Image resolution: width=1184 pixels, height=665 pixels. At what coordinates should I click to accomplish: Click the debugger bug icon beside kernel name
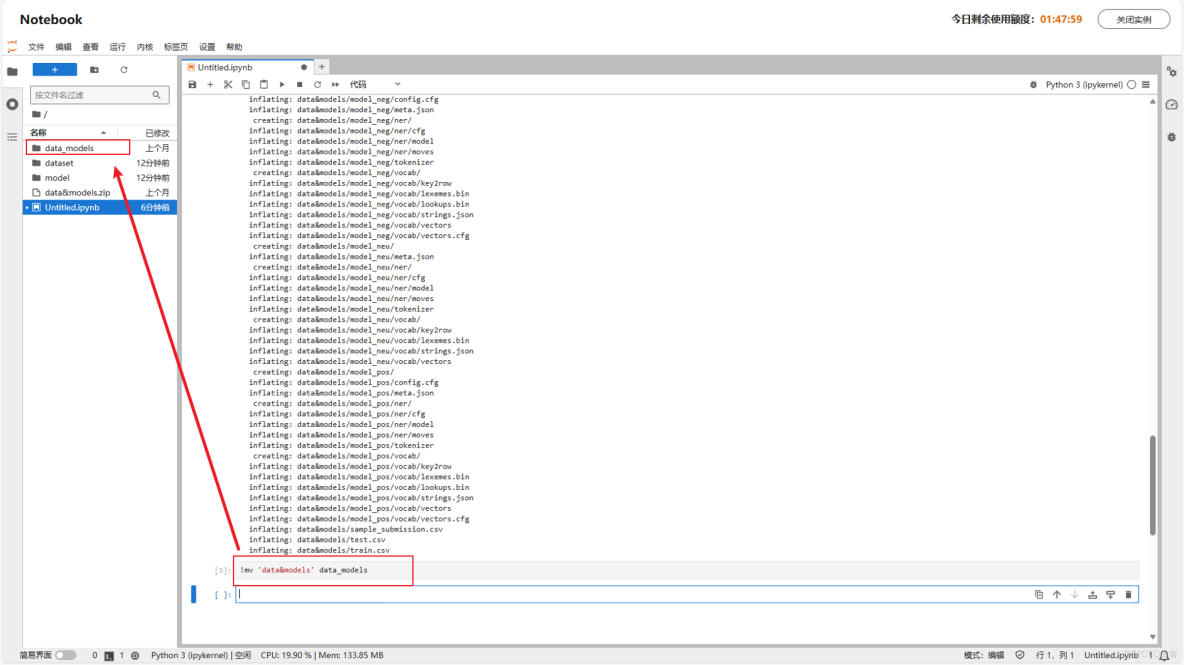pyautogui.click(x=1034, y=85)
